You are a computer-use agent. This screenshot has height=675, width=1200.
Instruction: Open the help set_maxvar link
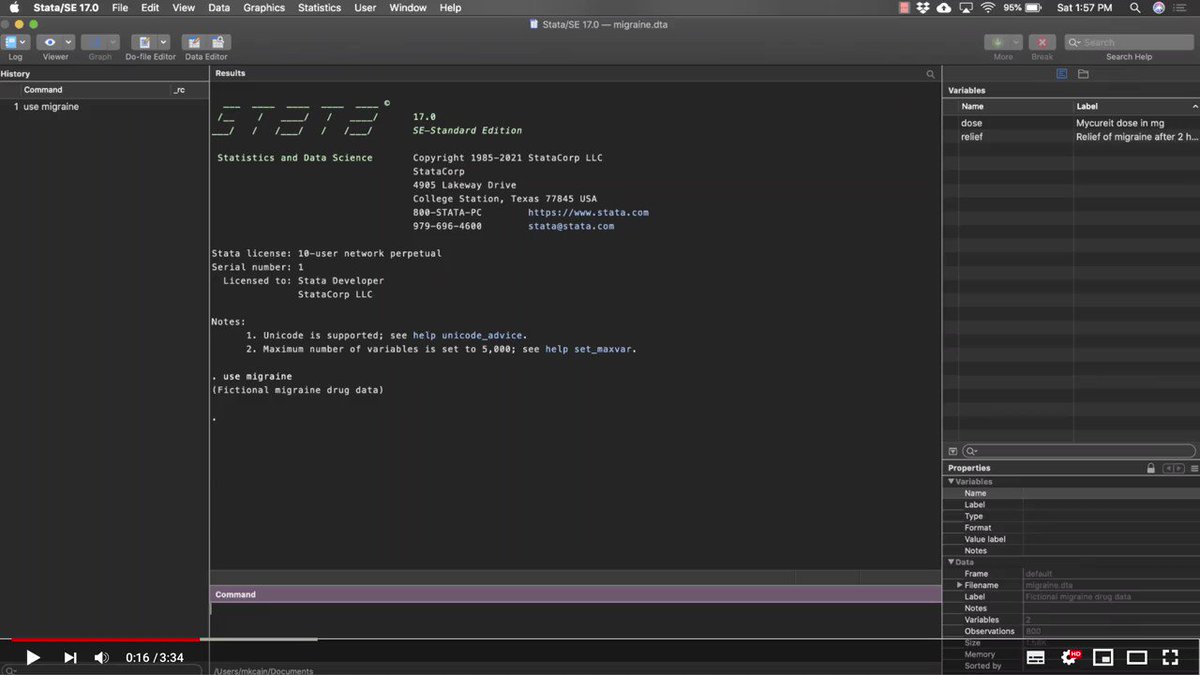589,349
